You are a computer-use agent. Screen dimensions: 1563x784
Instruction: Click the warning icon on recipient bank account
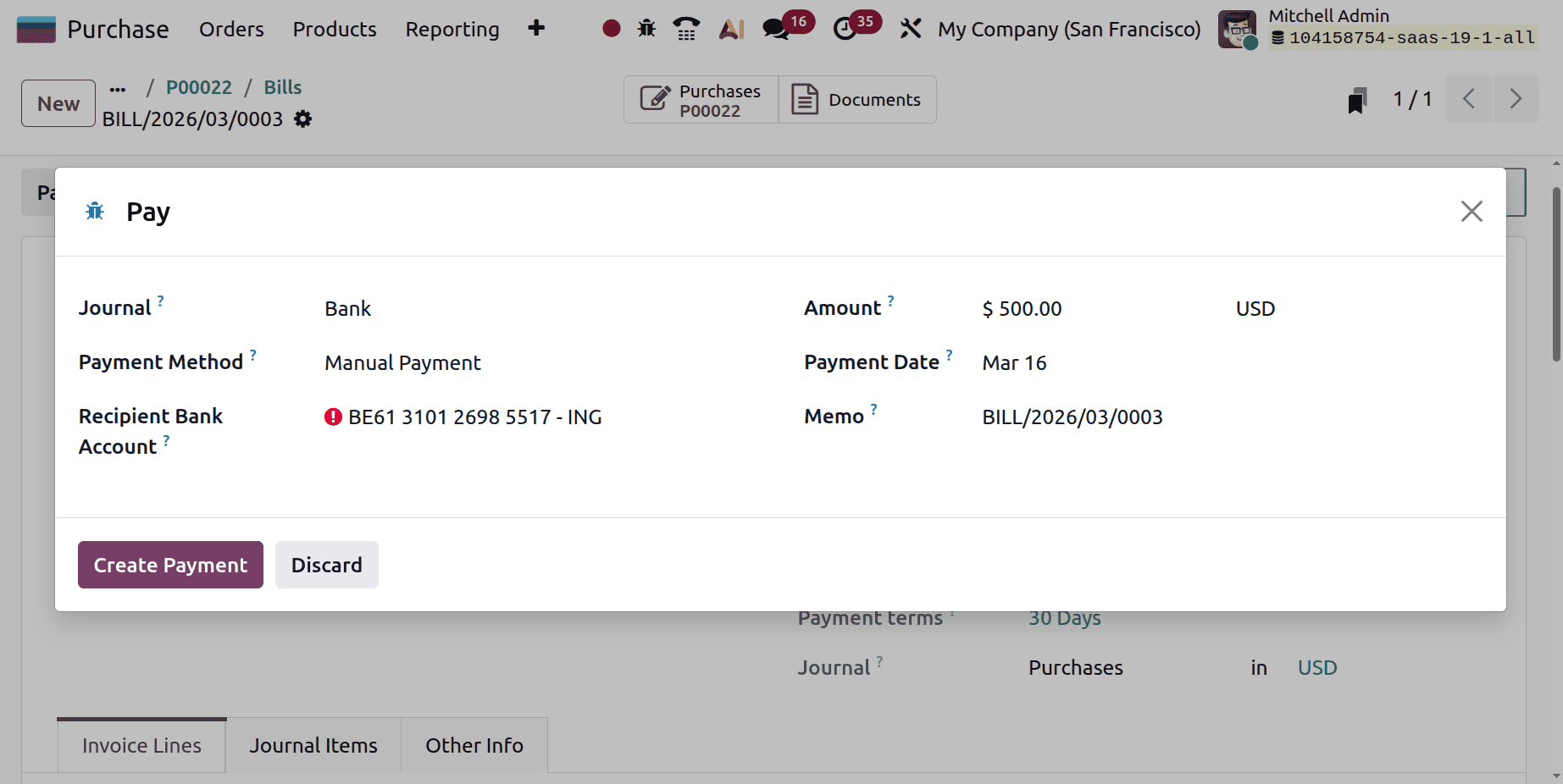[x=332, y=417]
